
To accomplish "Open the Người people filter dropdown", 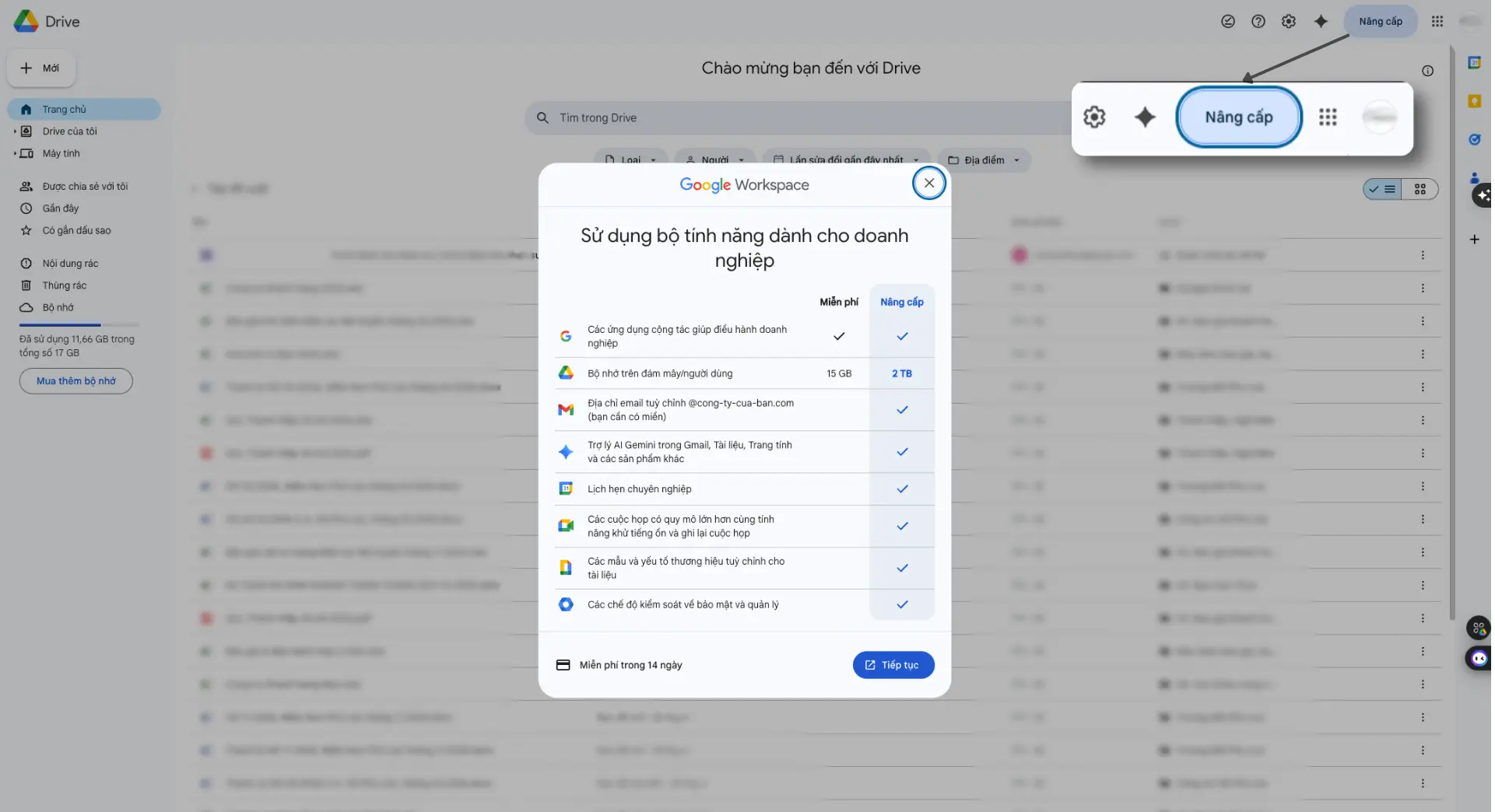I will [716, 160].
